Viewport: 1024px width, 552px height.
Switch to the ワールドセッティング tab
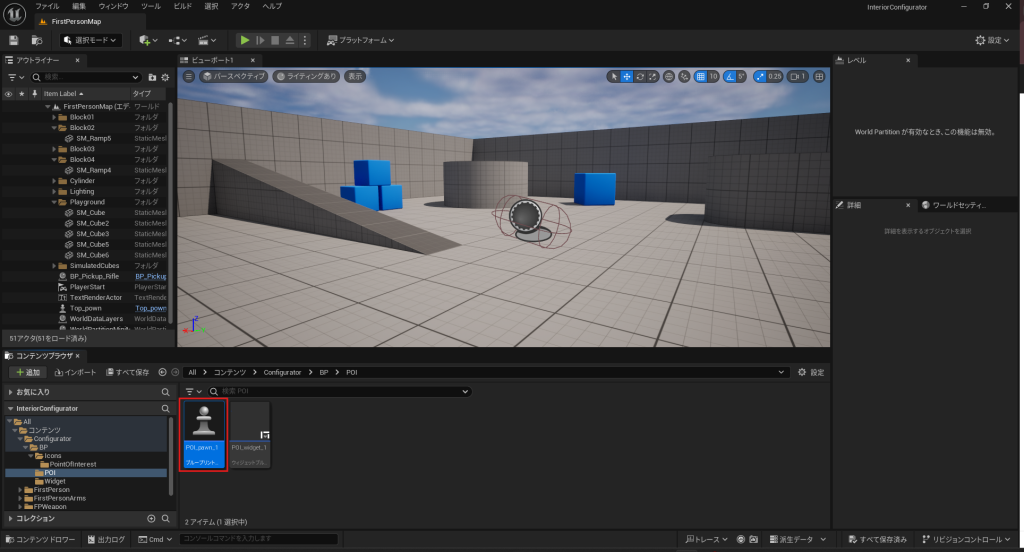[958, 205]
